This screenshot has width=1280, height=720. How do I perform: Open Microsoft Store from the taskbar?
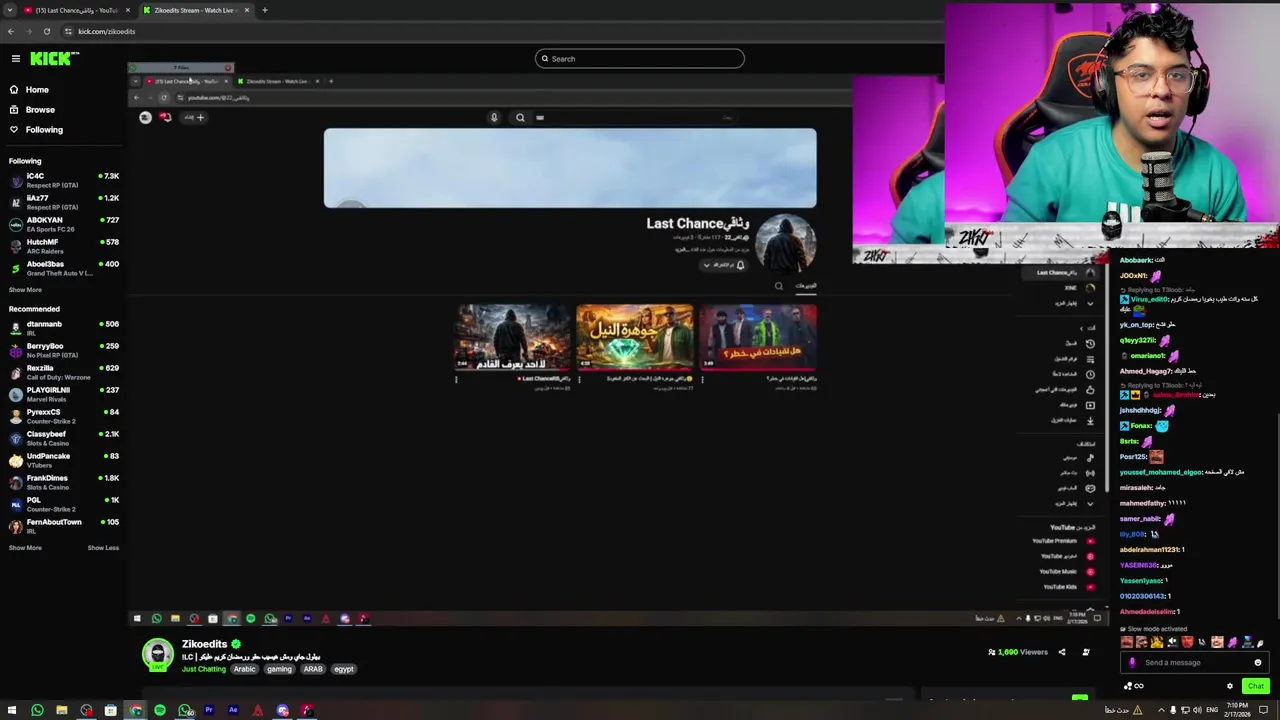(110, 711)
